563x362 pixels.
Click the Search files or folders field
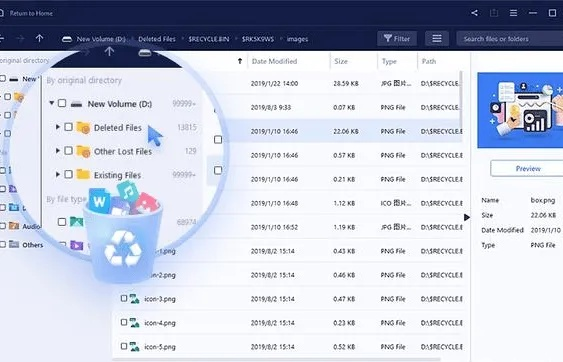[x=510, y=38]
